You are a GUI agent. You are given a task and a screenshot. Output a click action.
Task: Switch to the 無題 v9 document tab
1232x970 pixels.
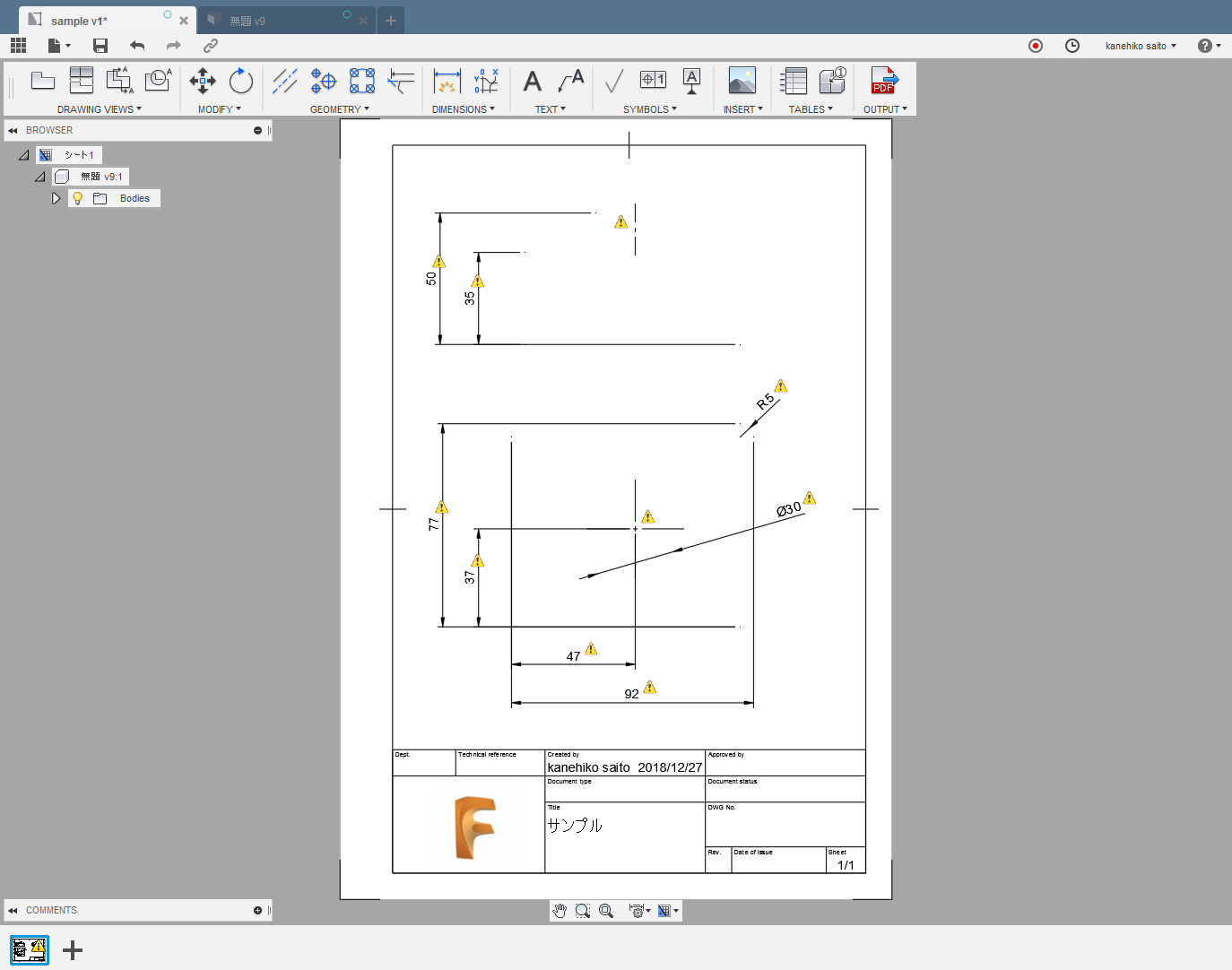click(x=286, y=20)
